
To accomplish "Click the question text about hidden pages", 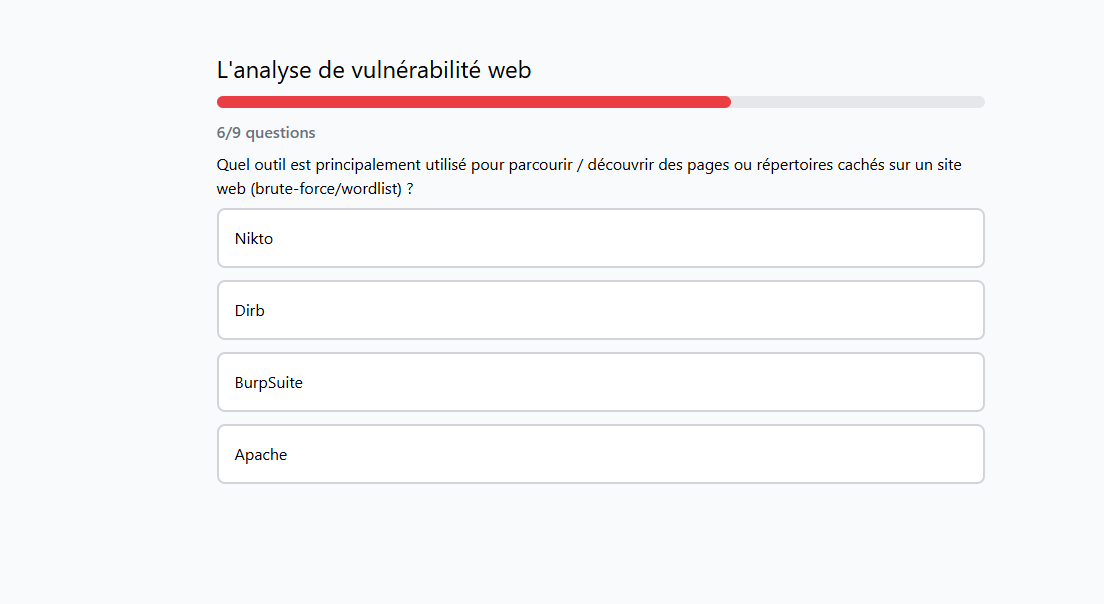I will point(588,165).
